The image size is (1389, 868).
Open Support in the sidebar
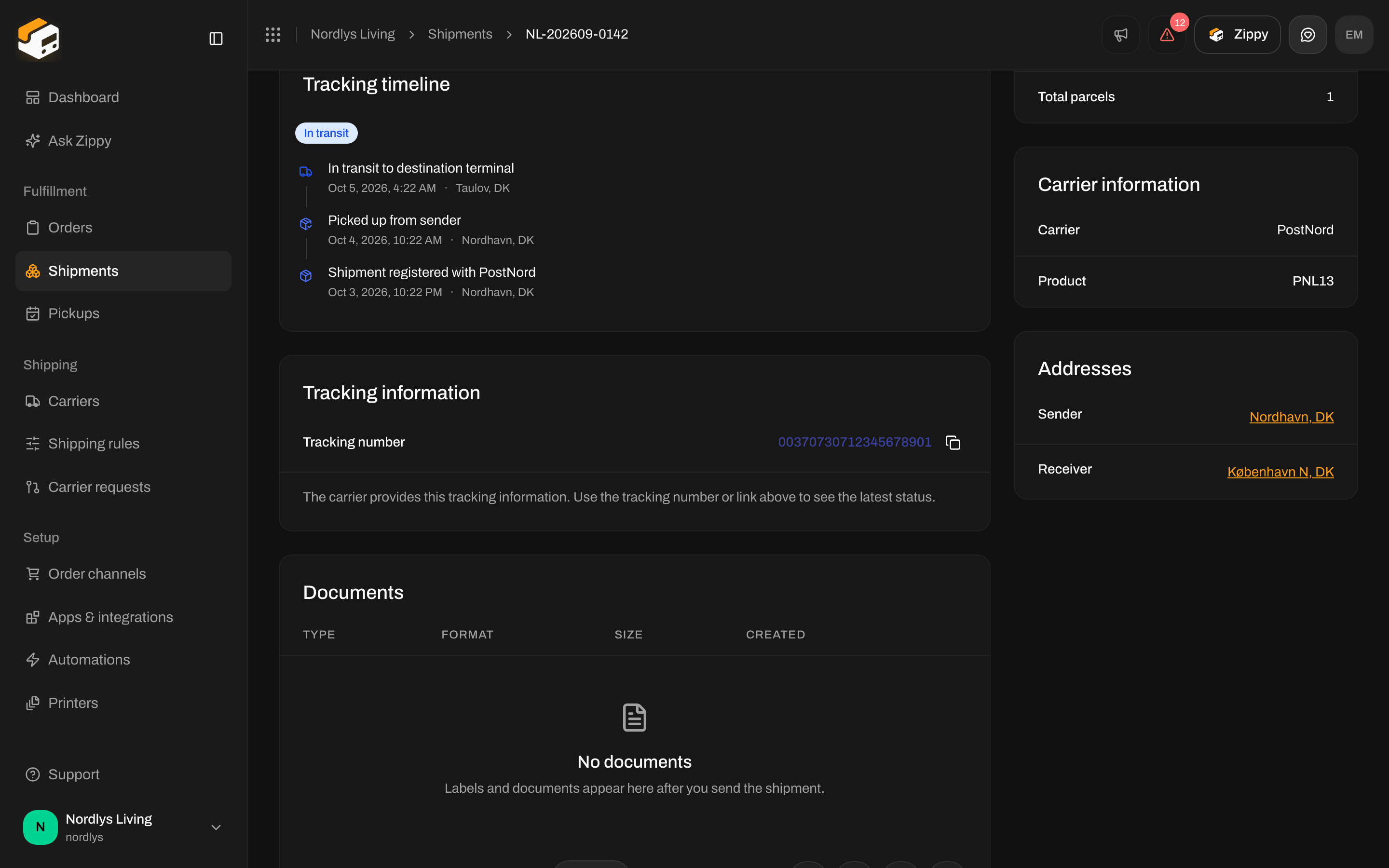[x=123, y=774]
